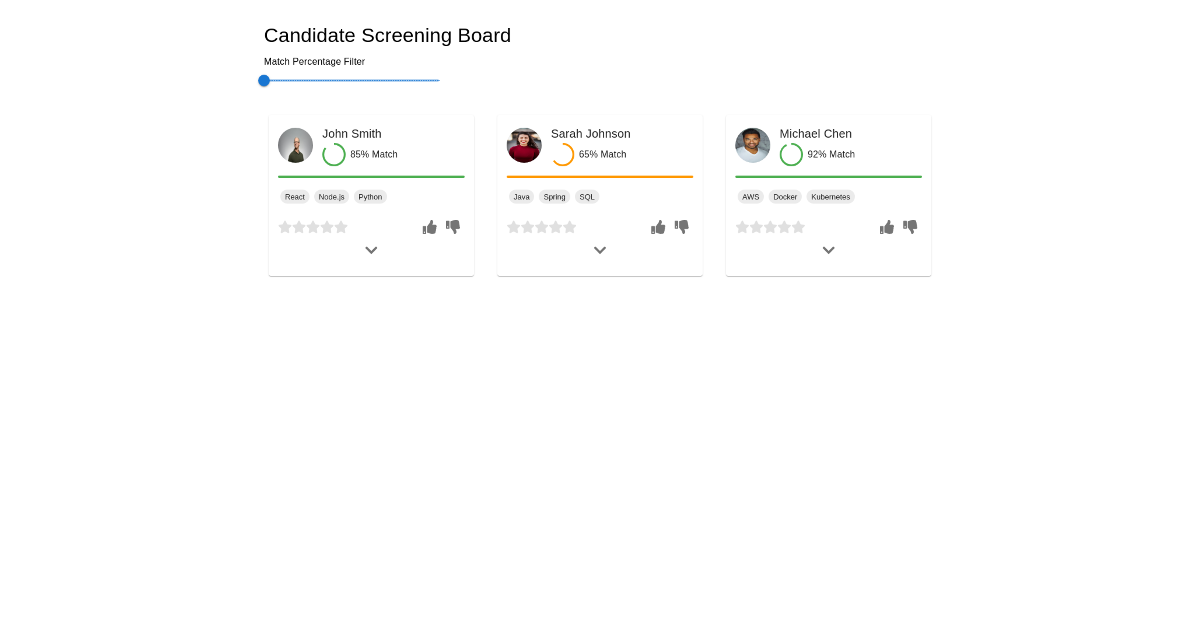
Task: Select the React skill chip
Action: coord(295,197)
